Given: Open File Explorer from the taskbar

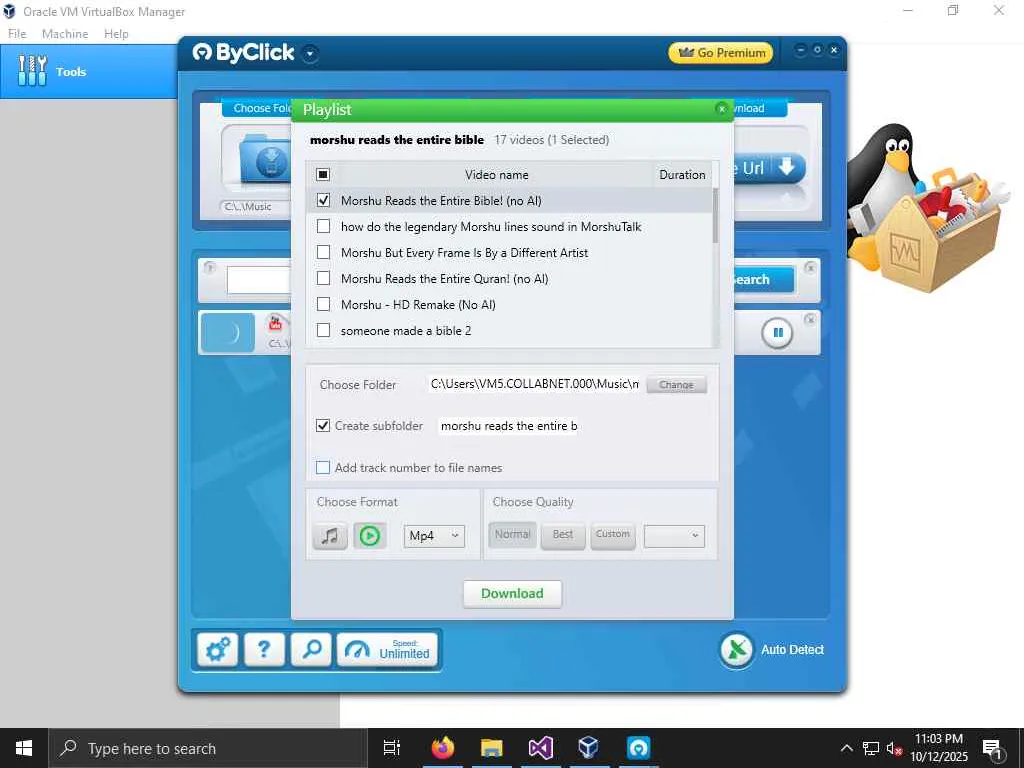Looking at the screenshot, I should point(491,748).
